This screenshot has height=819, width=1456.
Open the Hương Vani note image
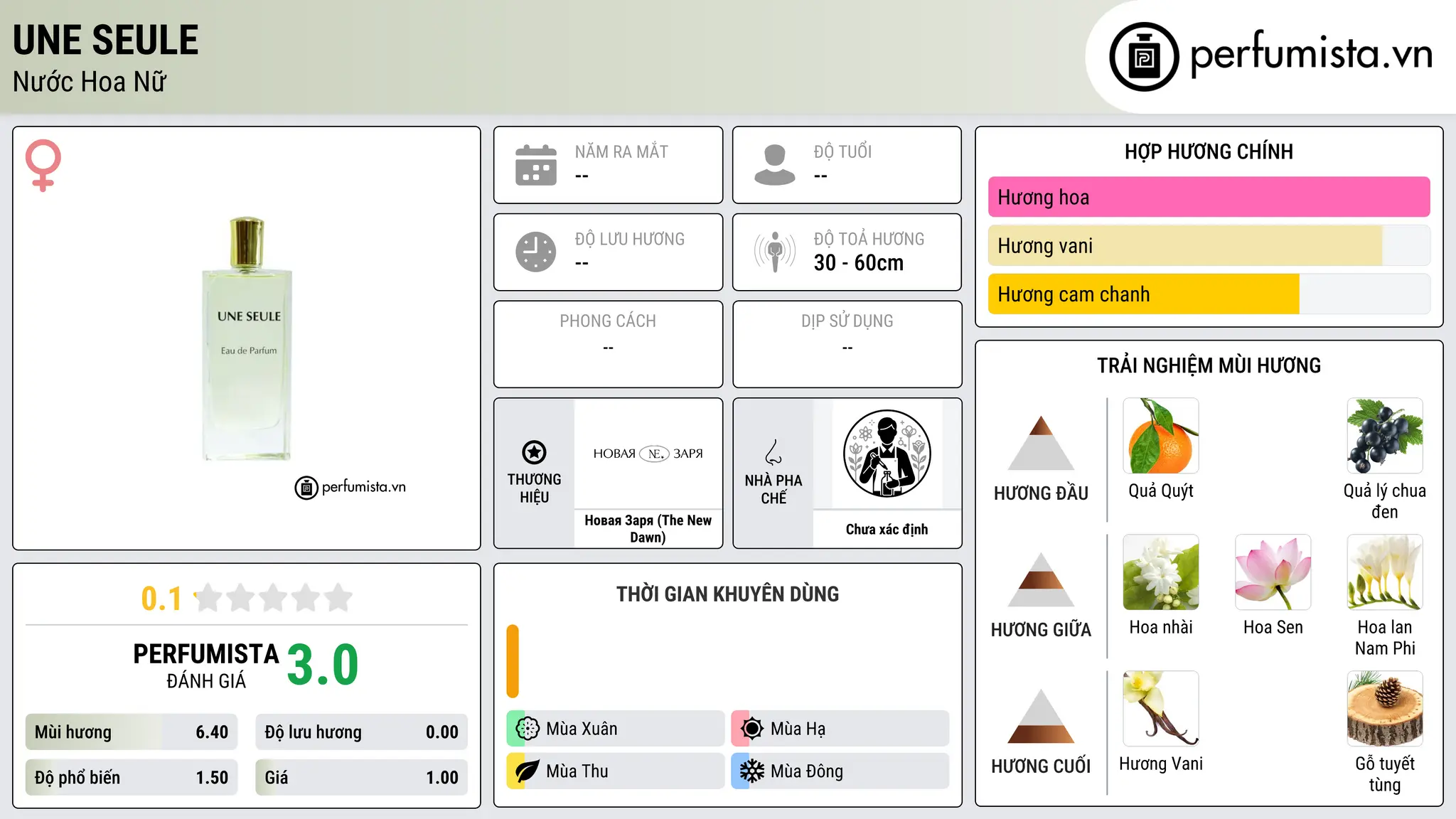[1161, 709]
